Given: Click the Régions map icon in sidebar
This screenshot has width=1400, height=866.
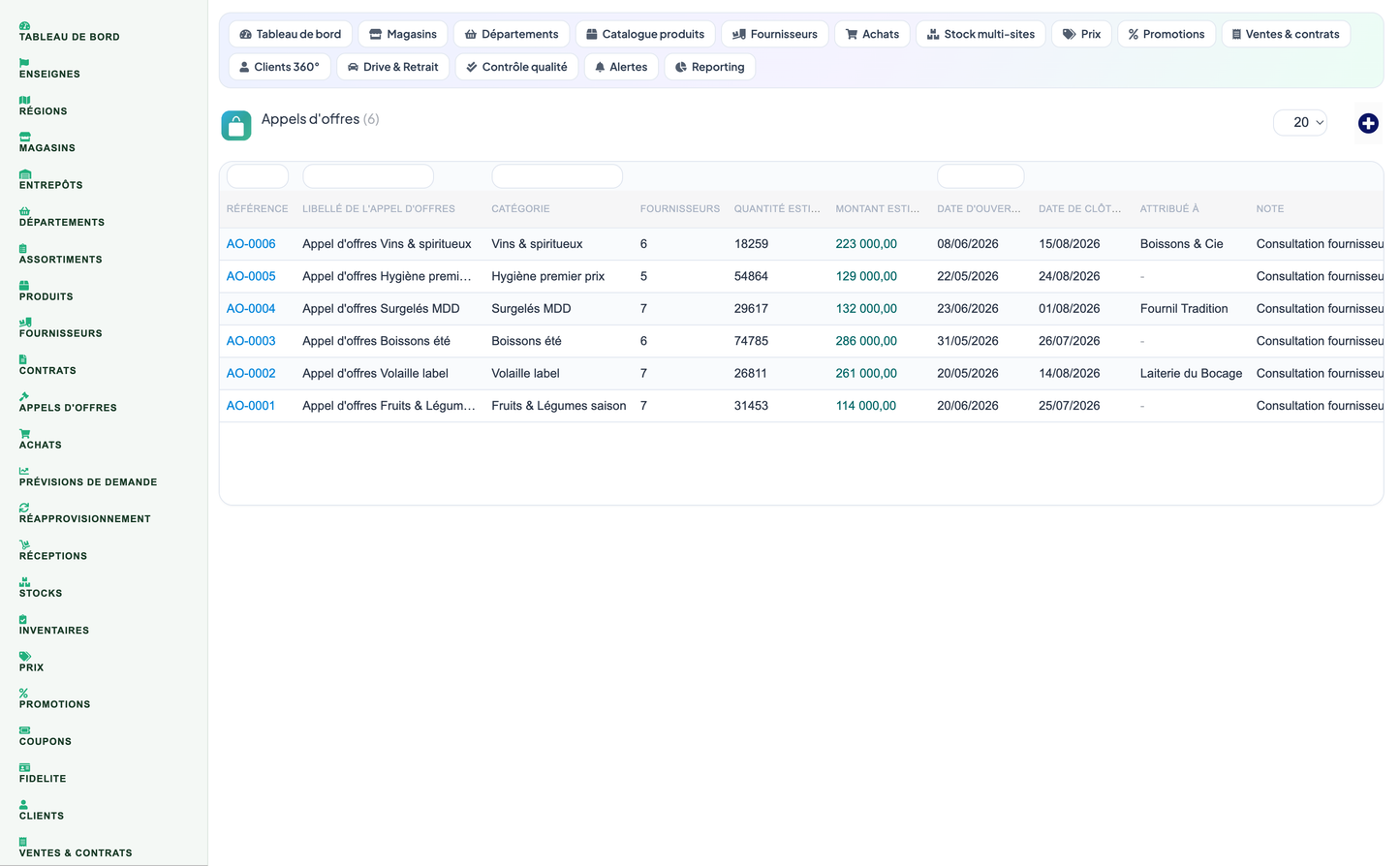Looking at the screenshot, I should click(24, 100).
